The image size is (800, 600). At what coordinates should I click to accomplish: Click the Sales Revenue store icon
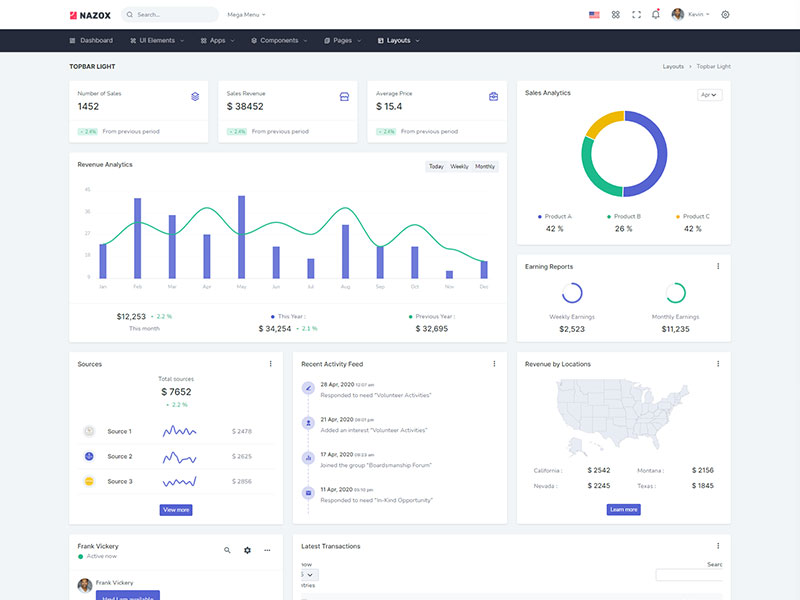click(x=344, y=97)
